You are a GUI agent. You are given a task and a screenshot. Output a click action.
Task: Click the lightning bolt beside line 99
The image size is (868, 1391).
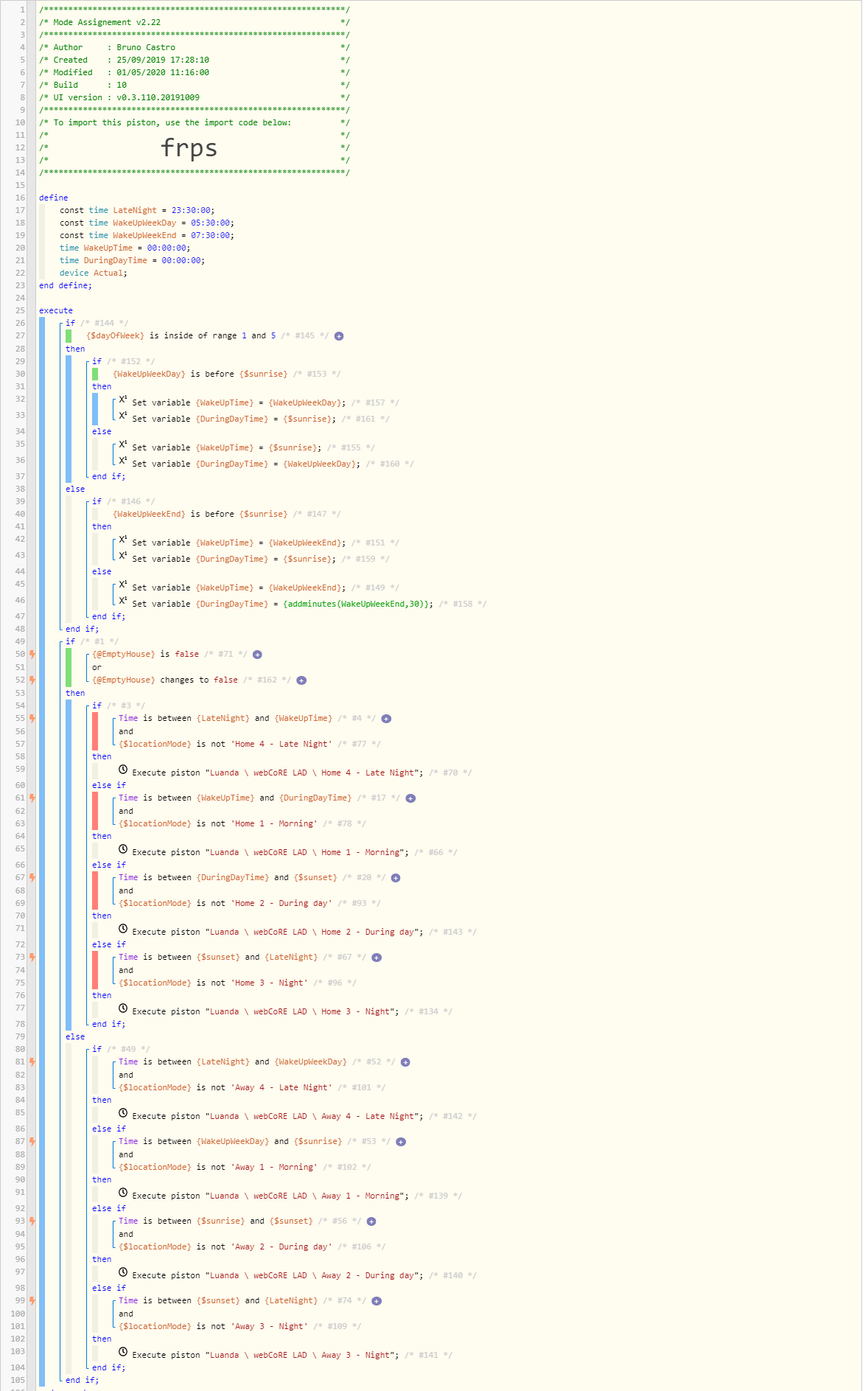[x=32, y=1301]
